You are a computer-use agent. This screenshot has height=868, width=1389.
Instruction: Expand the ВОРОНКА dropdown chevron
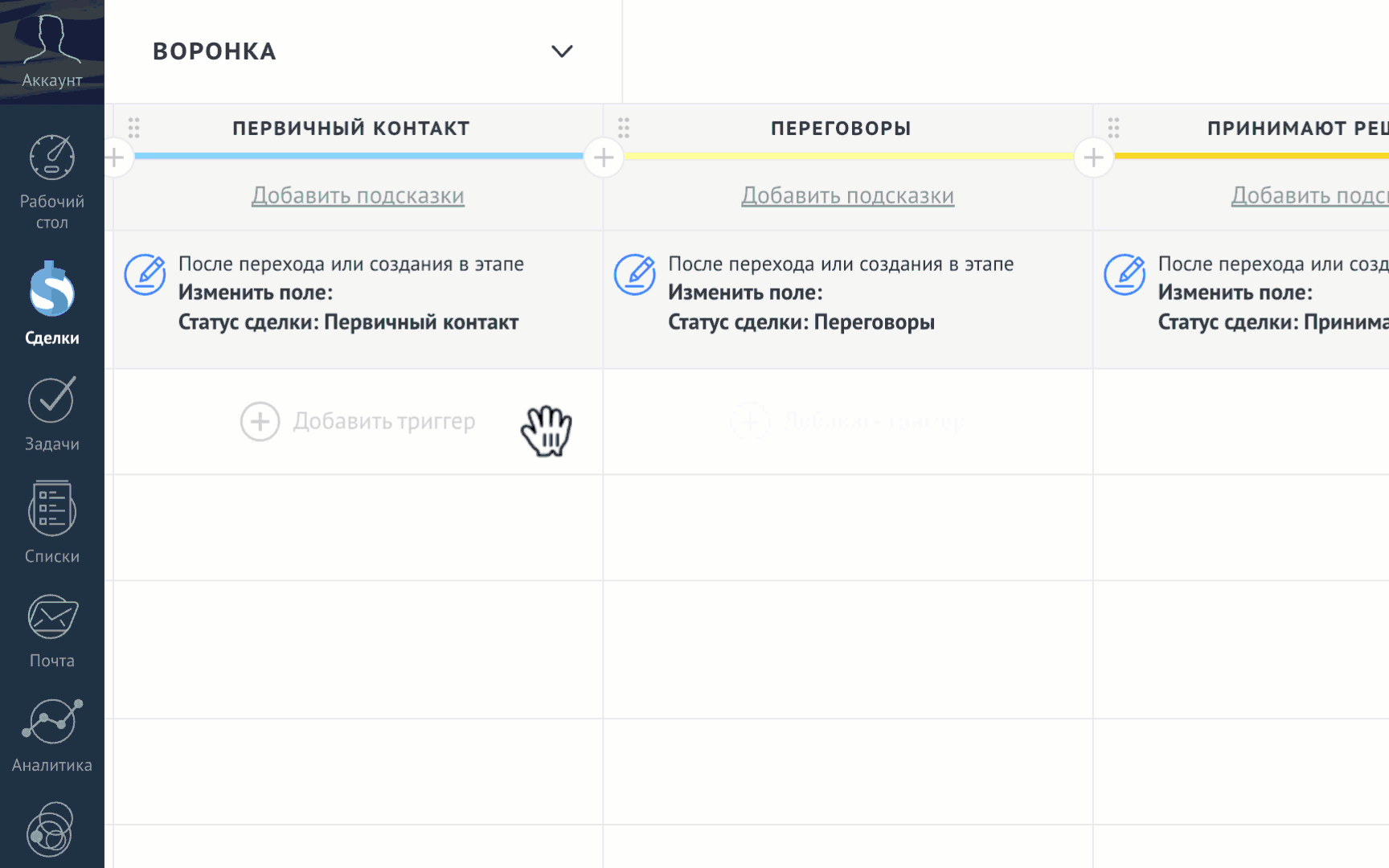pos(562,51)
